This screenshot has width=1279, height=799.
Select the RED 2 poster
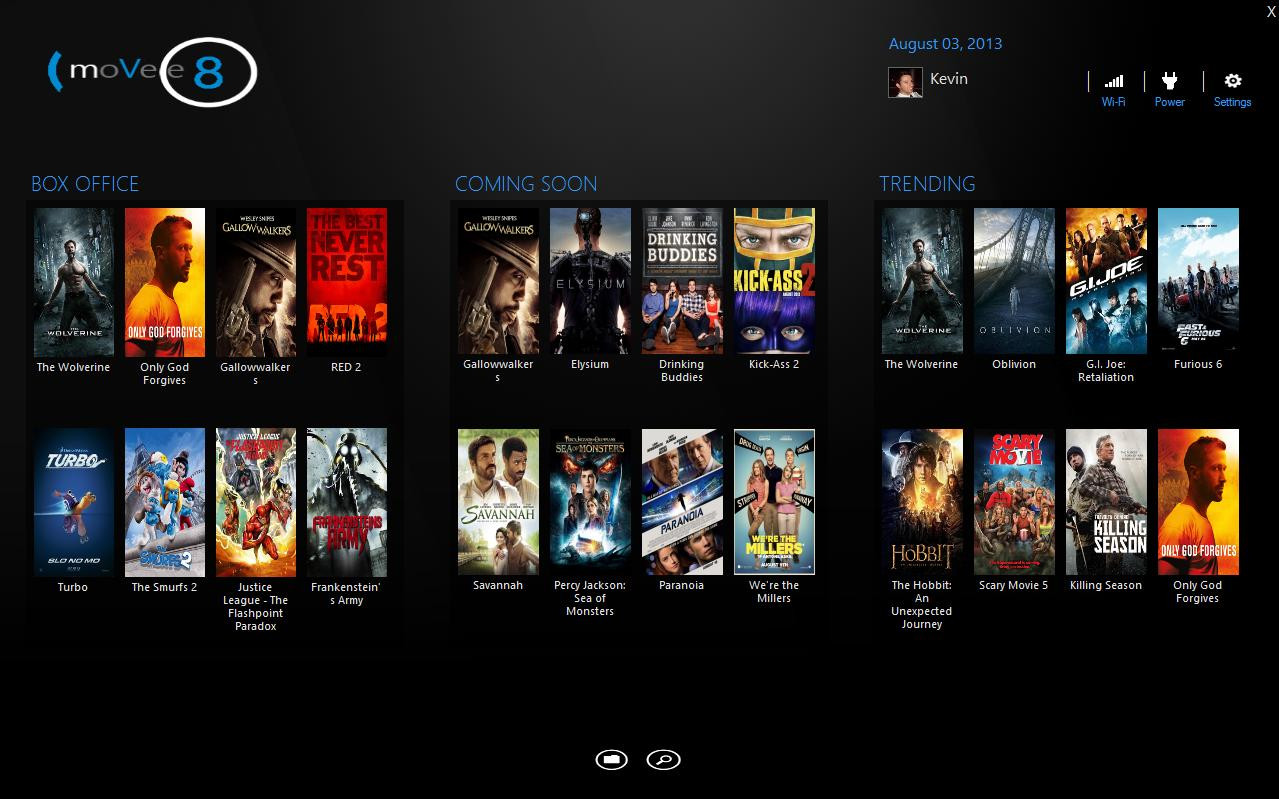tap(347, 282)
